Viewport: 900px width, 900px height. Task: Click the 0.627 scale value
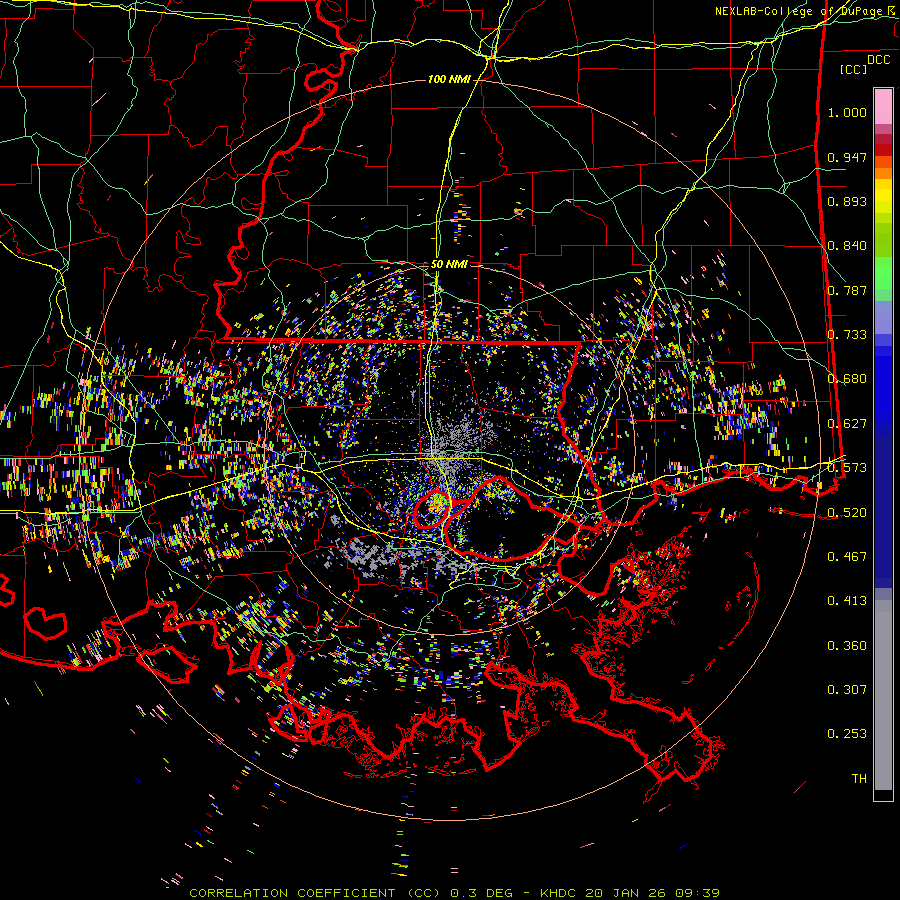(x=847, y=424)
